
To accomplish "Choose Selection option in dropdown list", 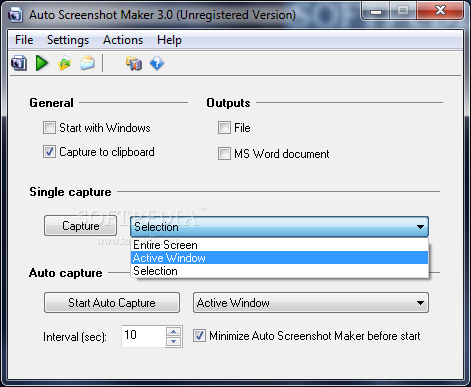I will tap(279, 271).
